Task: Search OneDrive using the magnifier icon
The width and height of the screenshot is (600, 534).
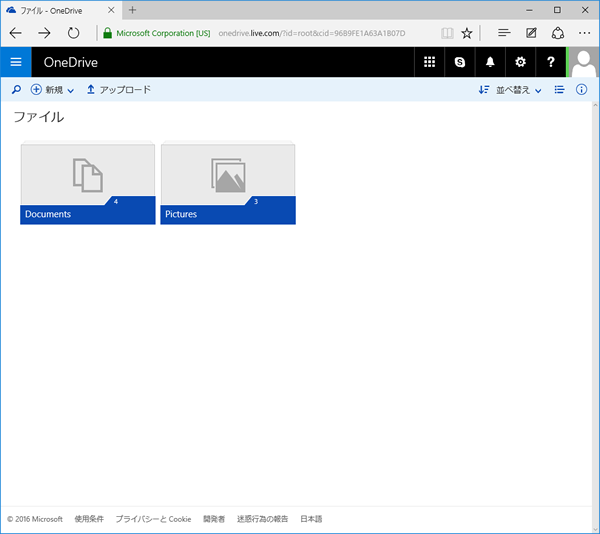Action: click(x=16, y=90)
